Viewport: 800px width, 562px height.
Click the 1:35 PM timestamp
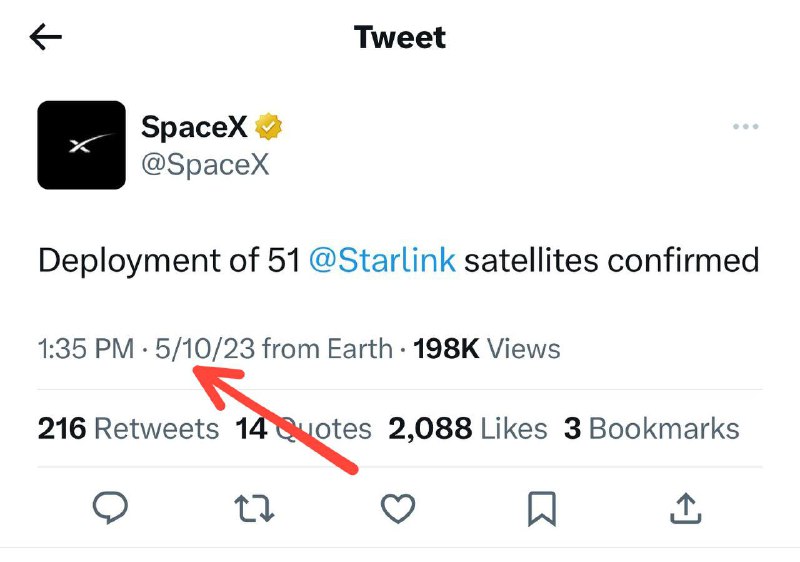86,349
